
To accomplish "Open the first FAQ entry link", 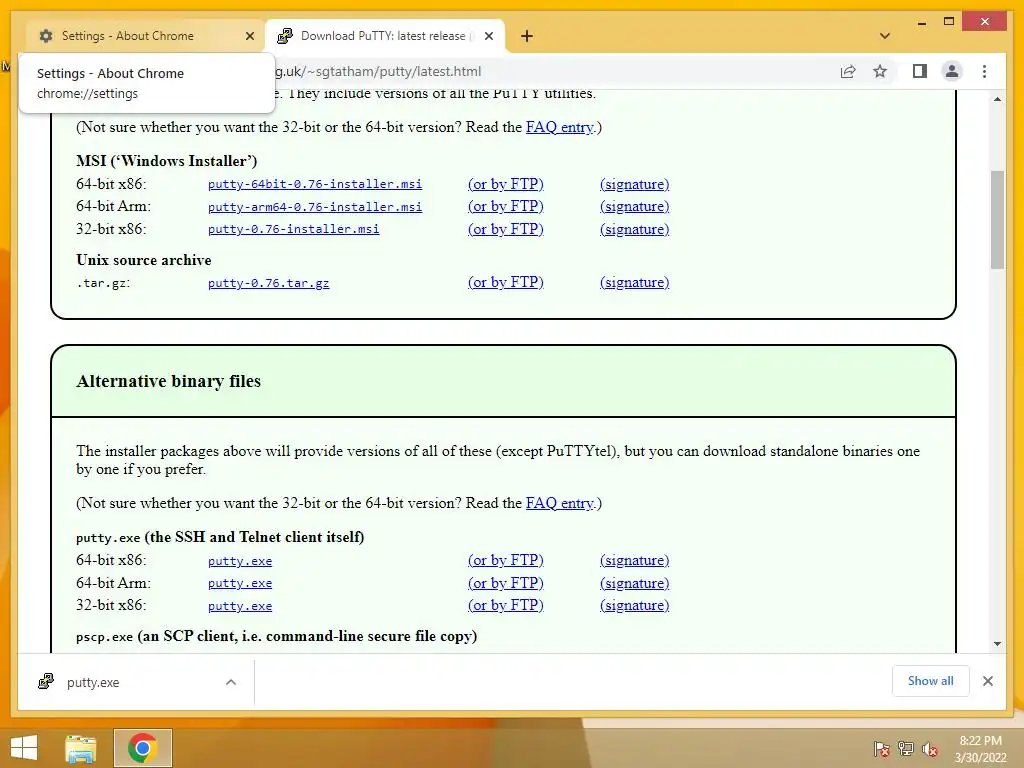I will [x=560, y=127].
